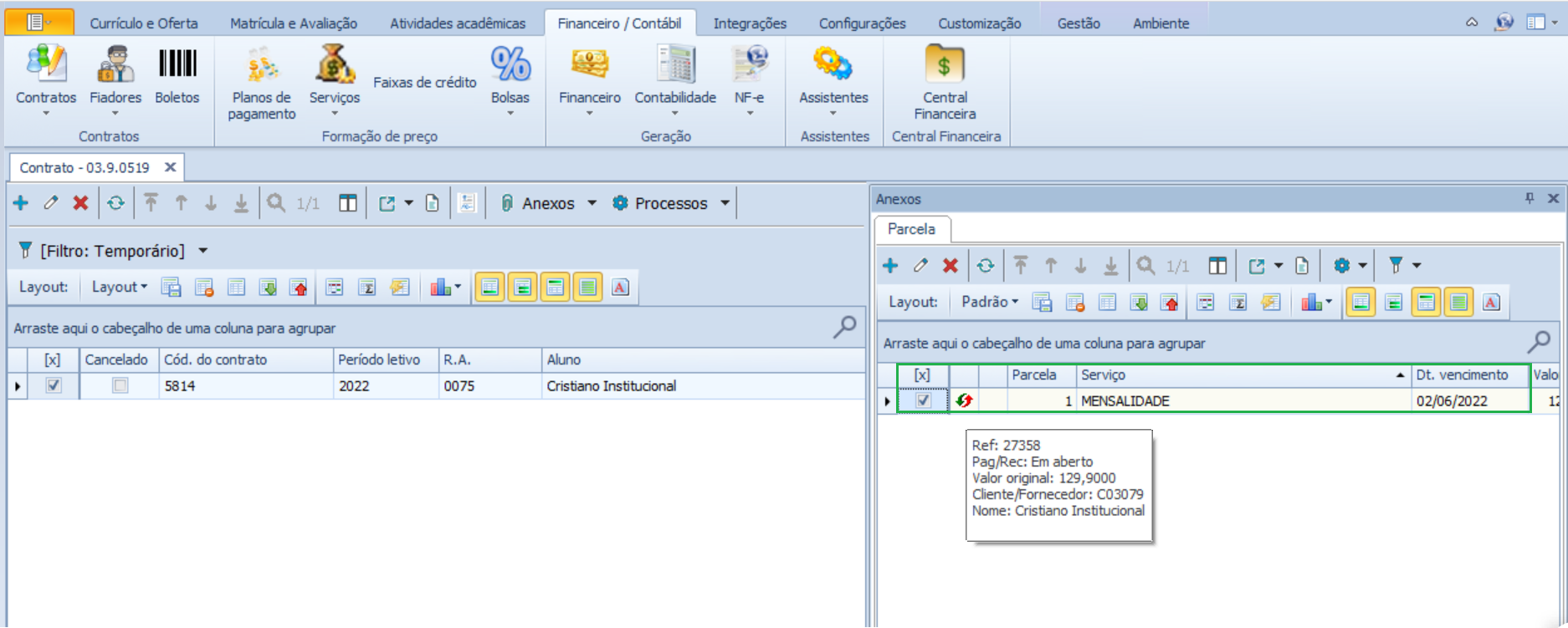Select the Cristiano Institucional cell
Image resolution: width=1568 pixels, height=628 pixels.
click(x=703, y=385)
